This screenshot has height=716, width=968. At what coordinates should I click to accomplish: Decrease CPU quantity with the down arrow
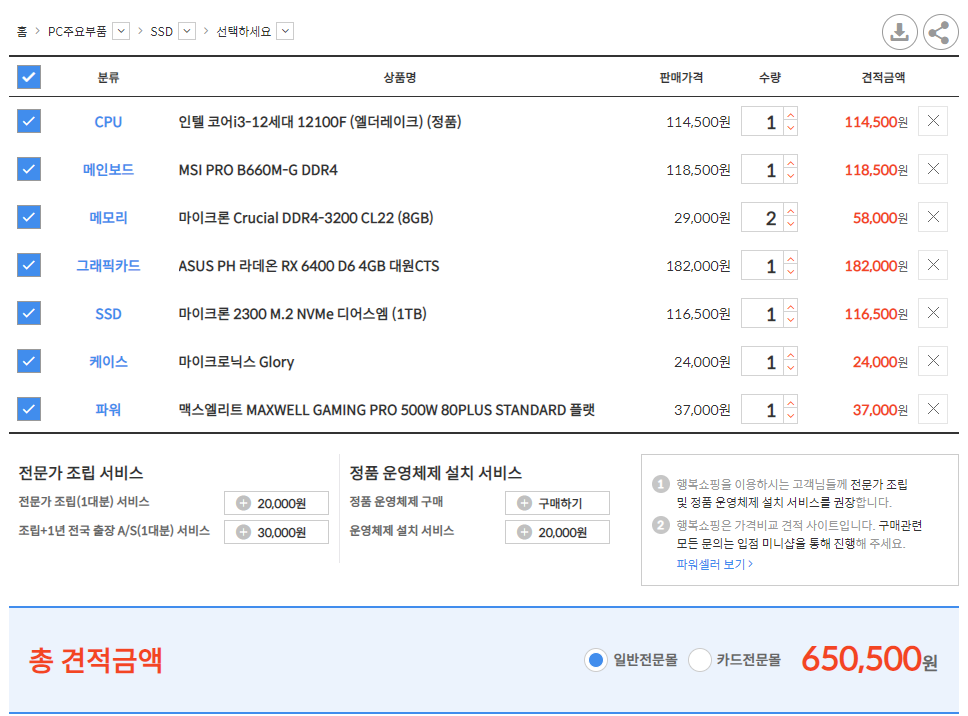click(x=791, y=128)
